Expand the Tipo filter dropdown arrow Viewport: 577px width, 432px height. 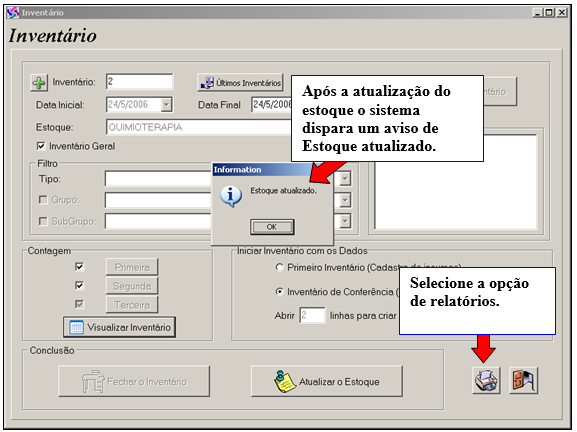tap(345, 179)
